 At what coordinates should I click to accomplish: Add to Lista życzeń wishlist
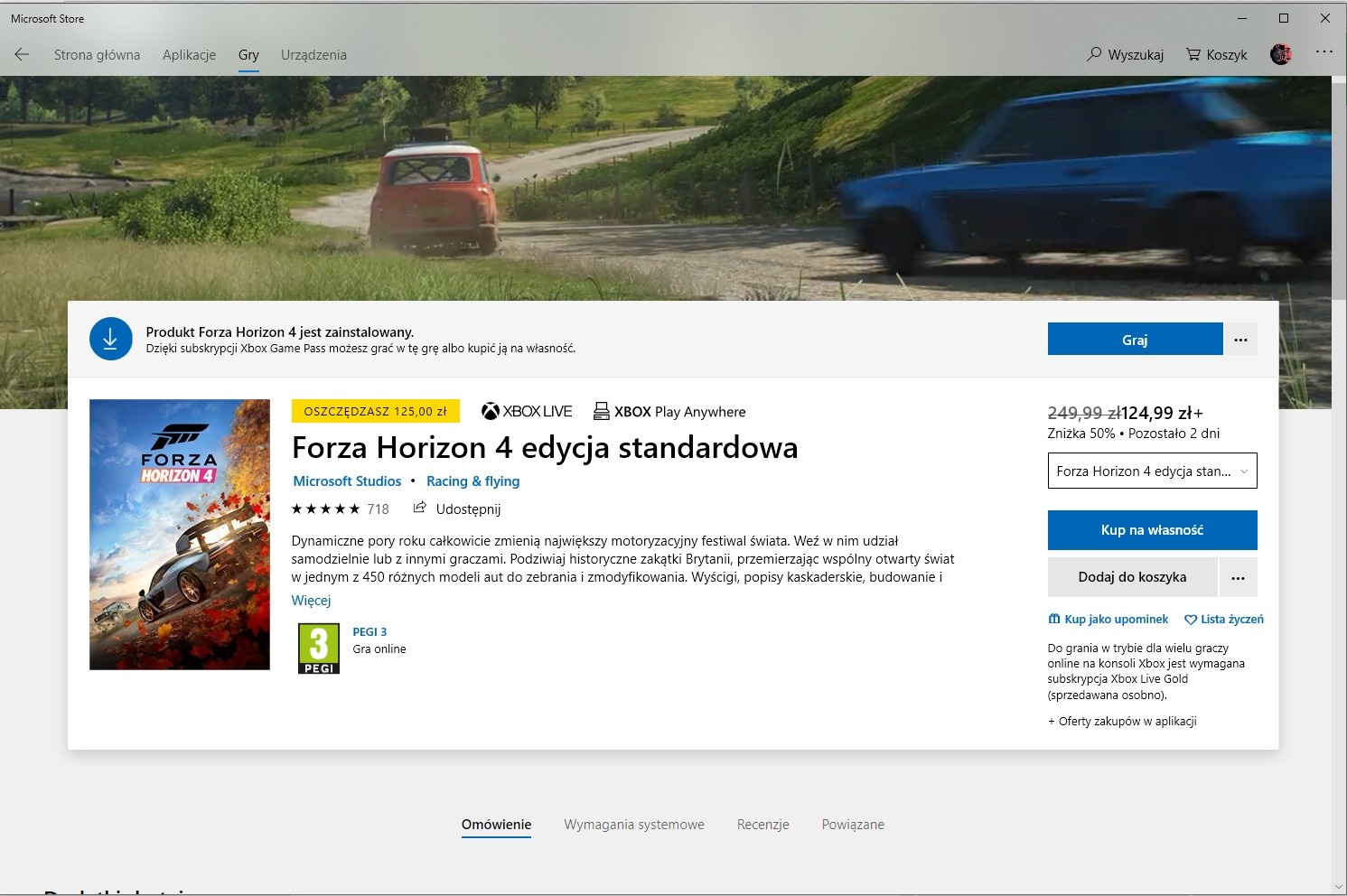[x=1224, y=620]
